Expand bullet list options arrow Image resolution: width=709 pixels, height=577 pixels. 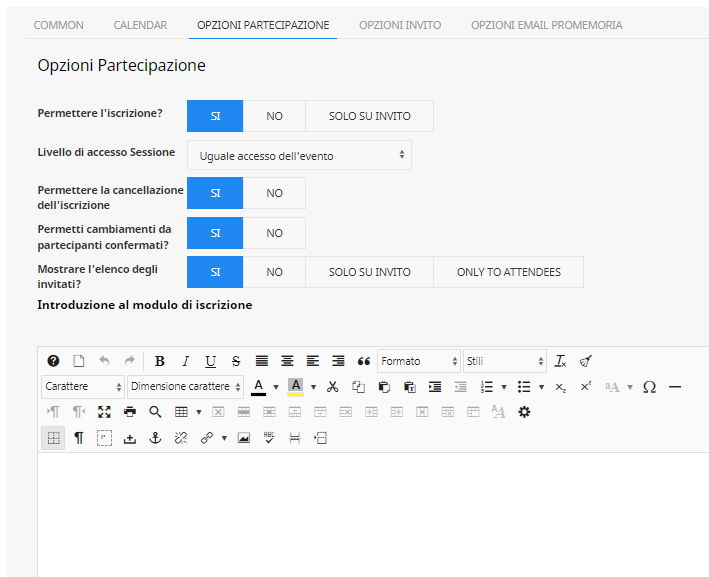[x=541, y=387]
